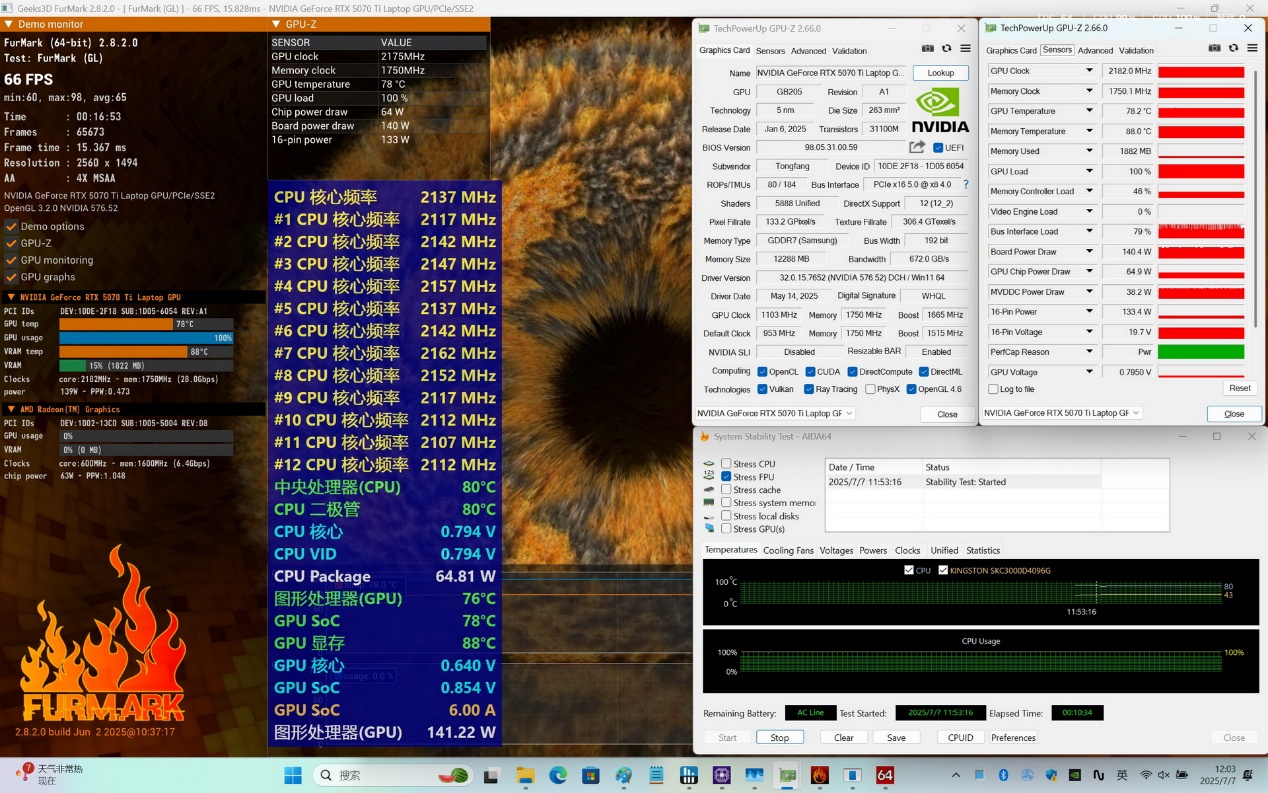1268x793 pixels.
Task: Toggle FurMark Demo options checkbox
Action: [11, 226]
